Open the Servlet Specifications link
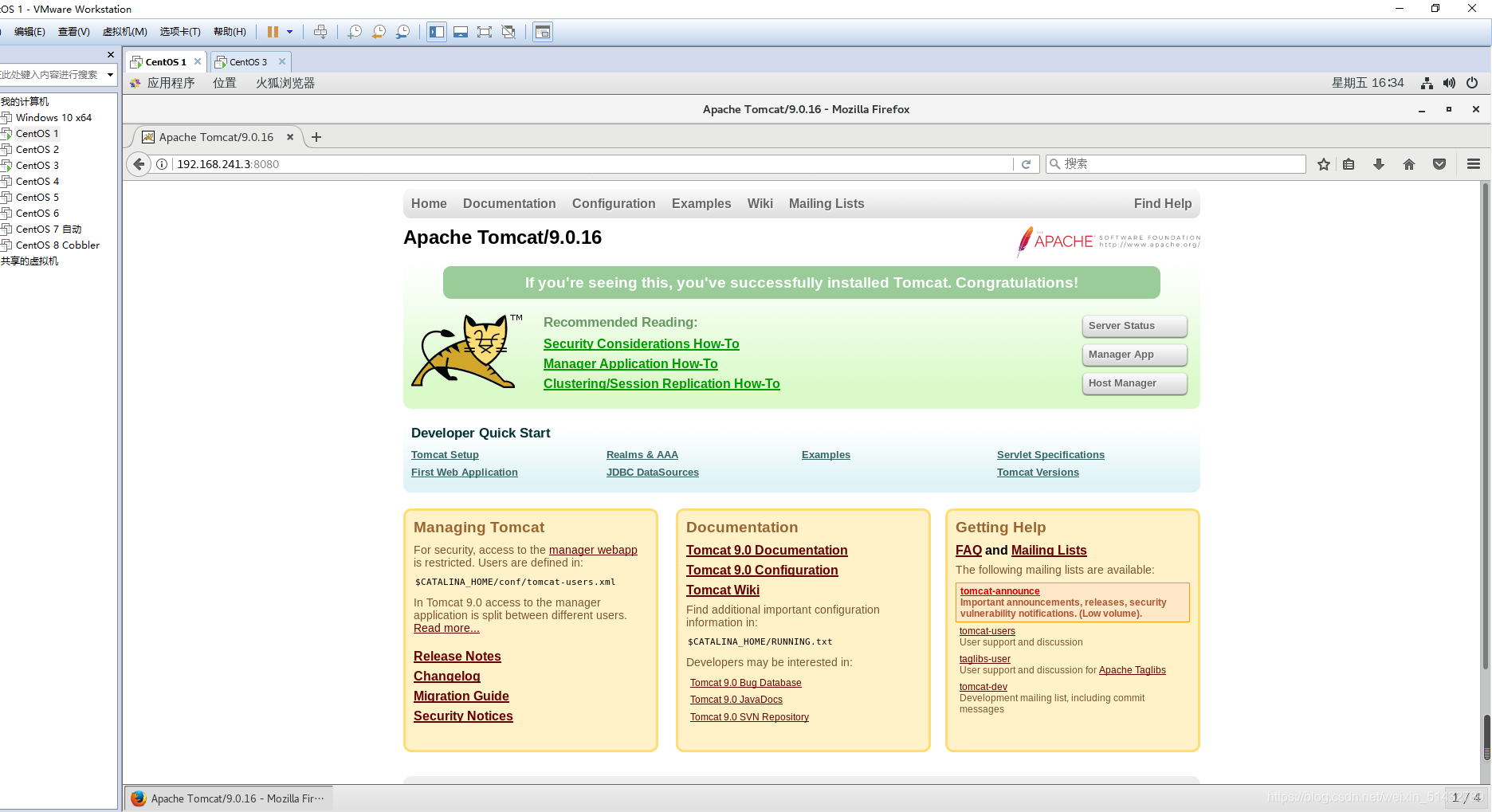The height and width of the screenshot is (812, 1492). click(x=1050, y=454)
